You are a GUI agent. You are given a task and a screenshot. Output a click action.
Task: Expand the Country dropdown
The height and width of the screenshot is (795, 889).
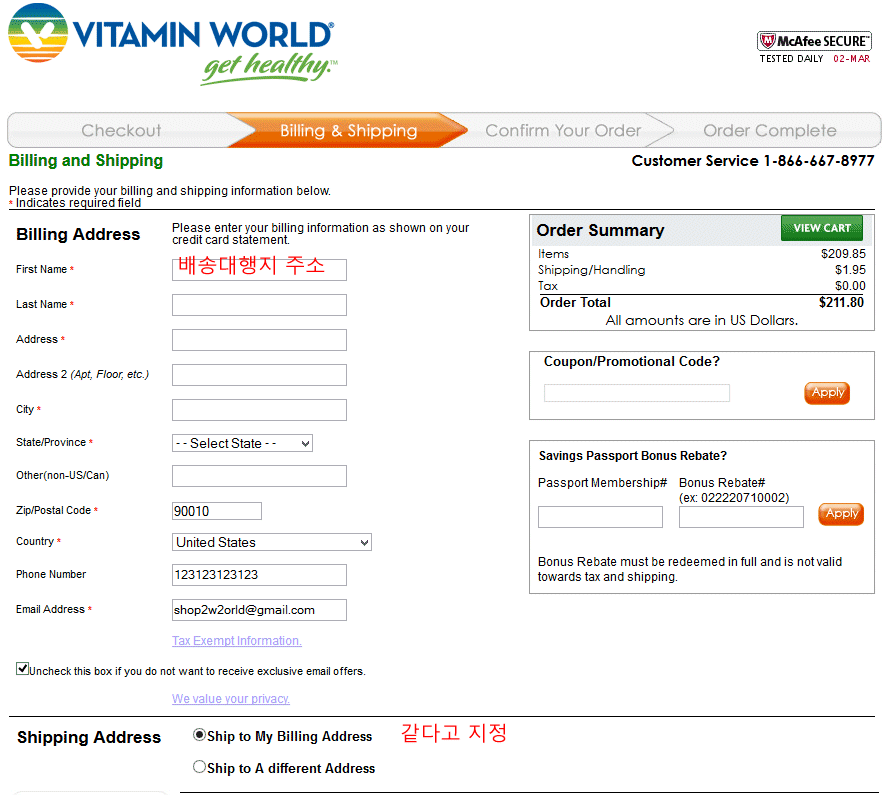(x=271, y=542)
